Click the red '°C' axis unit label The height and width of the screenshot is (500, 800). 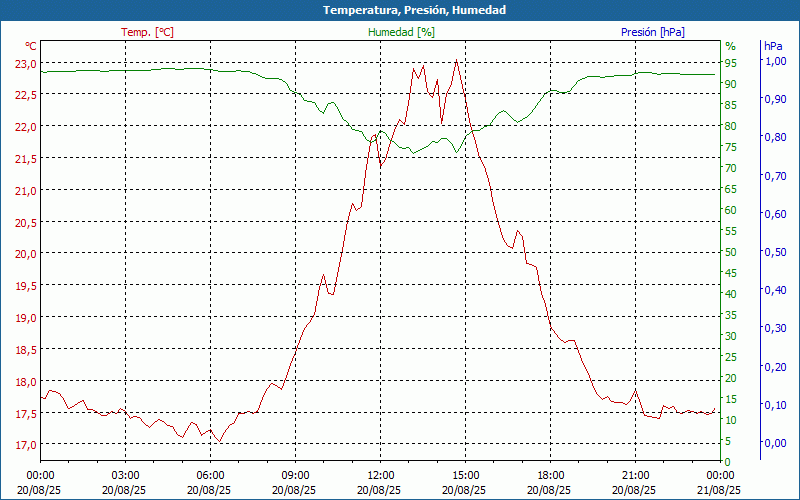click(31, 46)
